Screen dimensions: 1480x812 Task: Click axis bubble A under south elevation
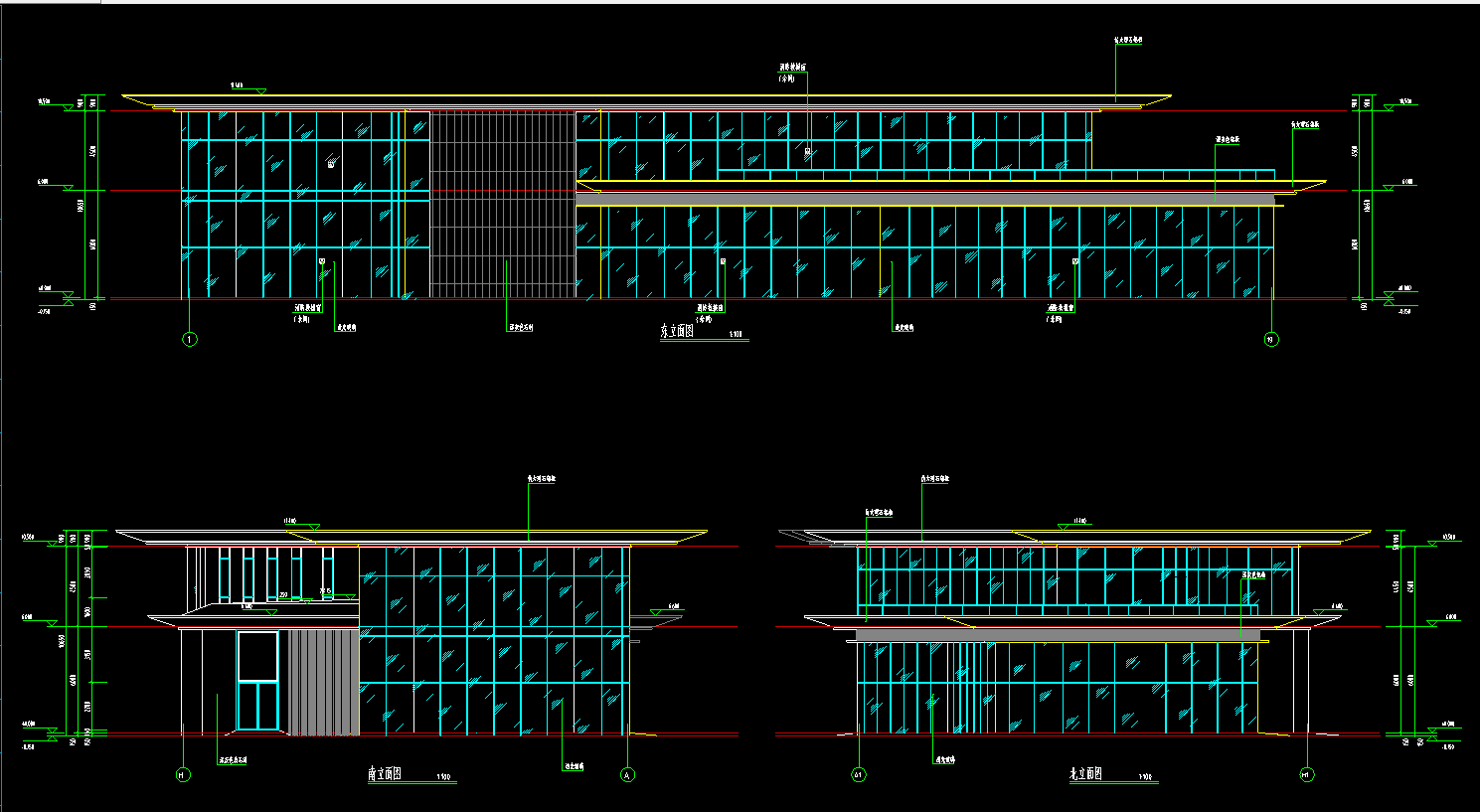pyautogui.click(x=627, y=774)
